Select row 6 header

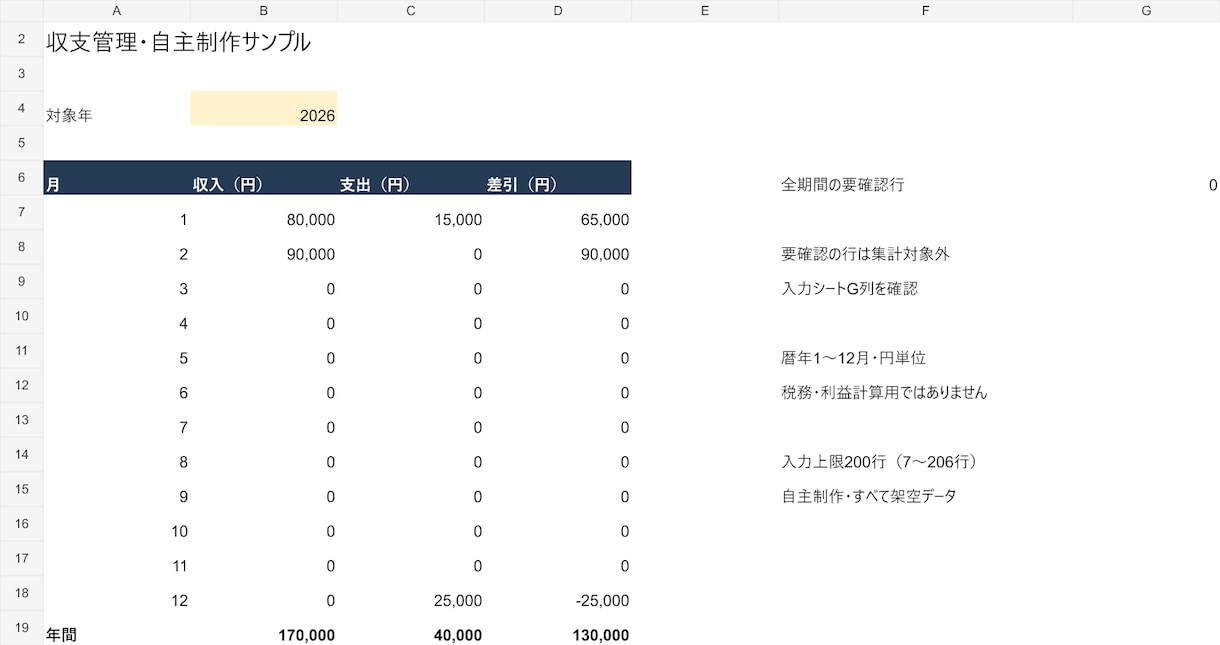tap(21, 177)
